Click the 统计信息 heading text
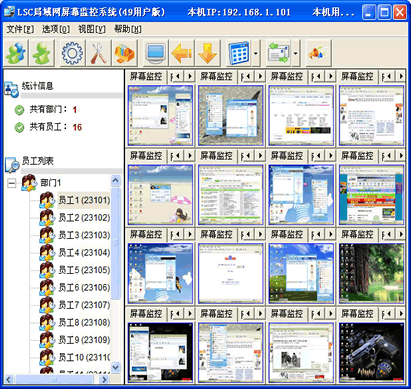The image size is (411, 389). click(x=38, y=86)
